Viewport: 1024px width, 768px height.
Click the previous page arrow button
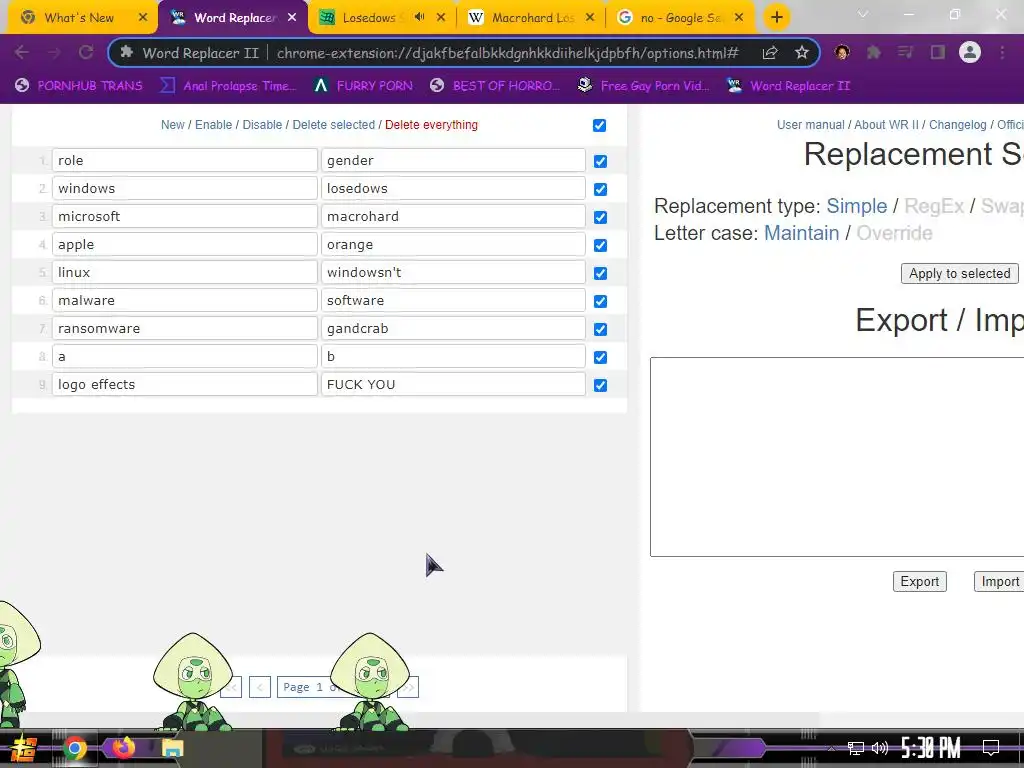tap(260, 687)
